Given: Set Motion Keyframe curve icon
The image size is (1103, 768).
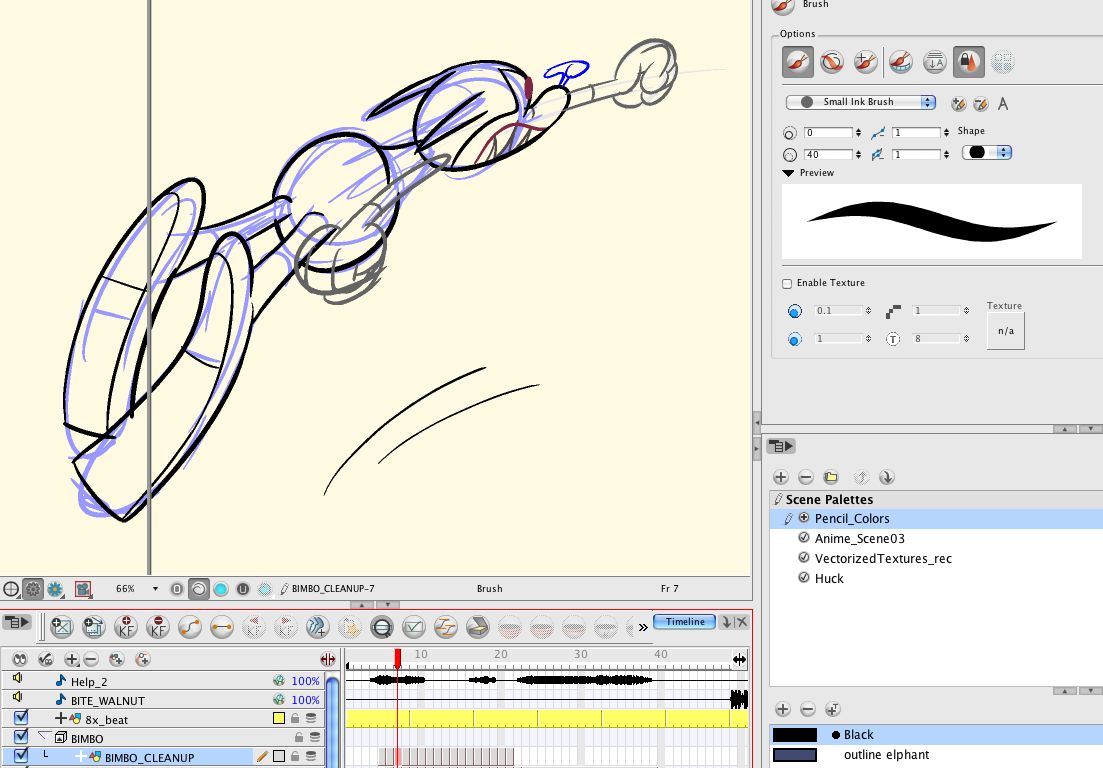Looking at the screenshot, I should point(190,627).
